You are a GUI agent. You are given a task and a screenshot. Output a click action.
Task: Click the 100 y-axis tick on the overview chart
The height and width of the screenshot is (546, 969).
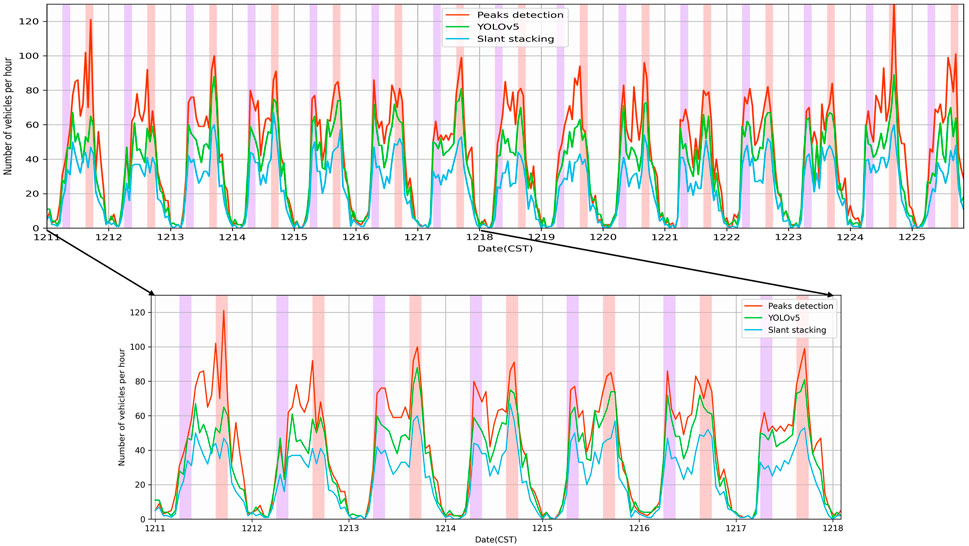click(x=30, y=56)
